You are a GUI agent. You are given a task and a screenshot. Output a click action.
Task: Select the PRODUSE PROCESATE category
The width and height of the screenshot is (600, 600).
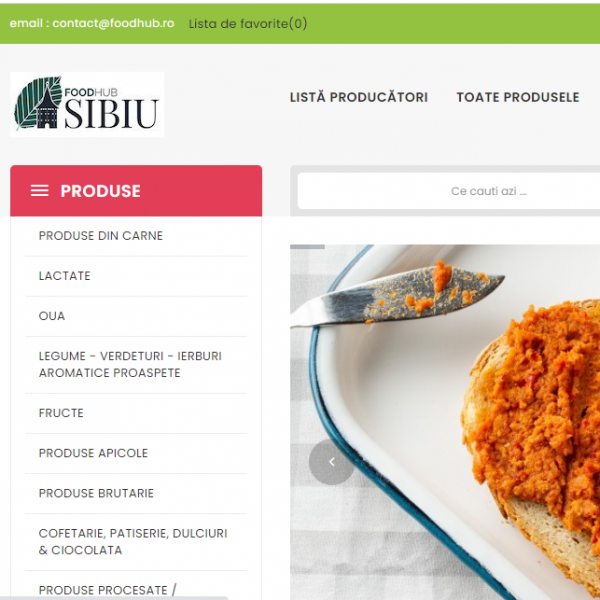pos(108,590)
